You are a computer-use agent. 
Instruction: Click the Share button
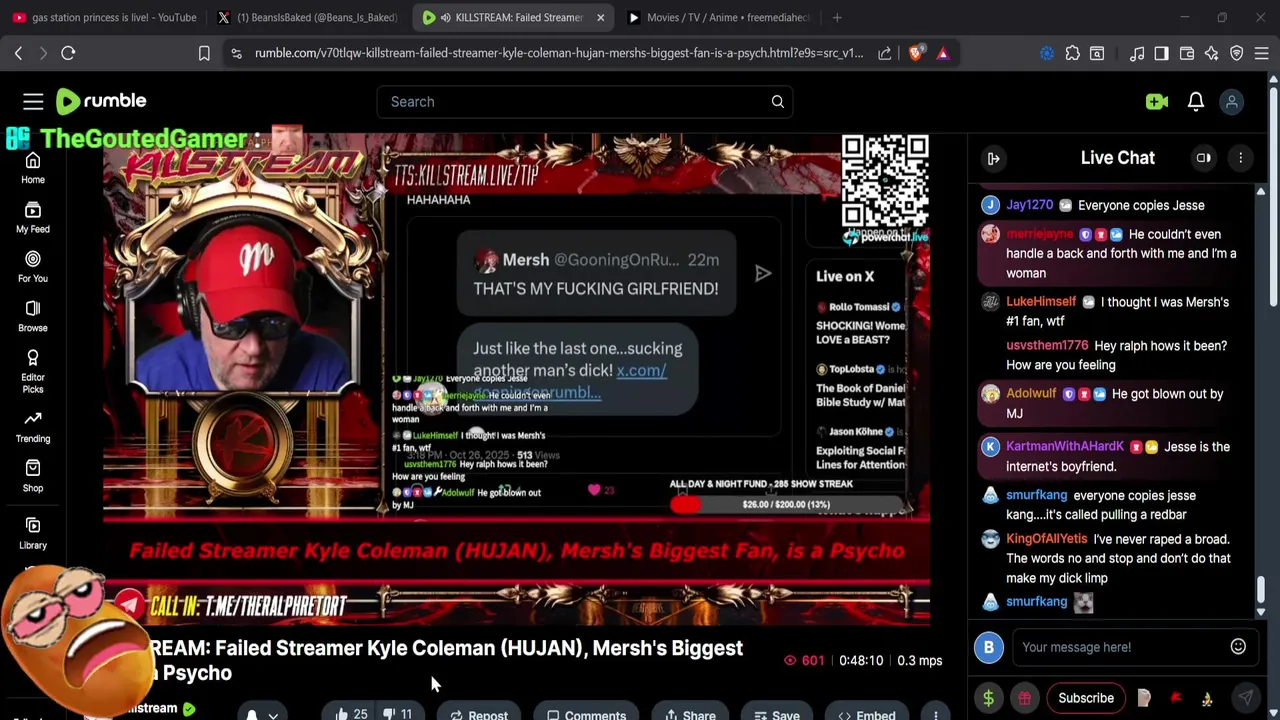[689, 714]
